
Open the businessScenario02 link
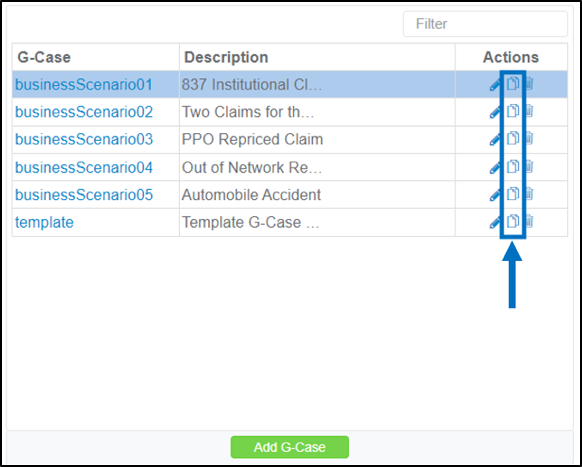tap(84, 112)
